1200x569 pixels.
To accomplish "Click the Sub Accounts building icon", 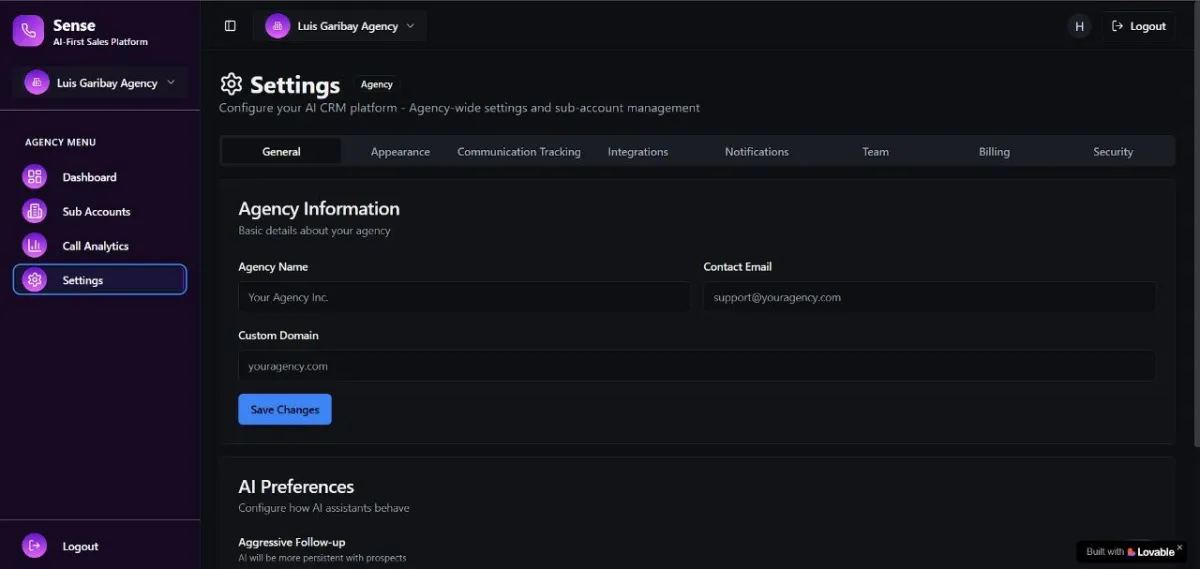I will click(35, 212).
